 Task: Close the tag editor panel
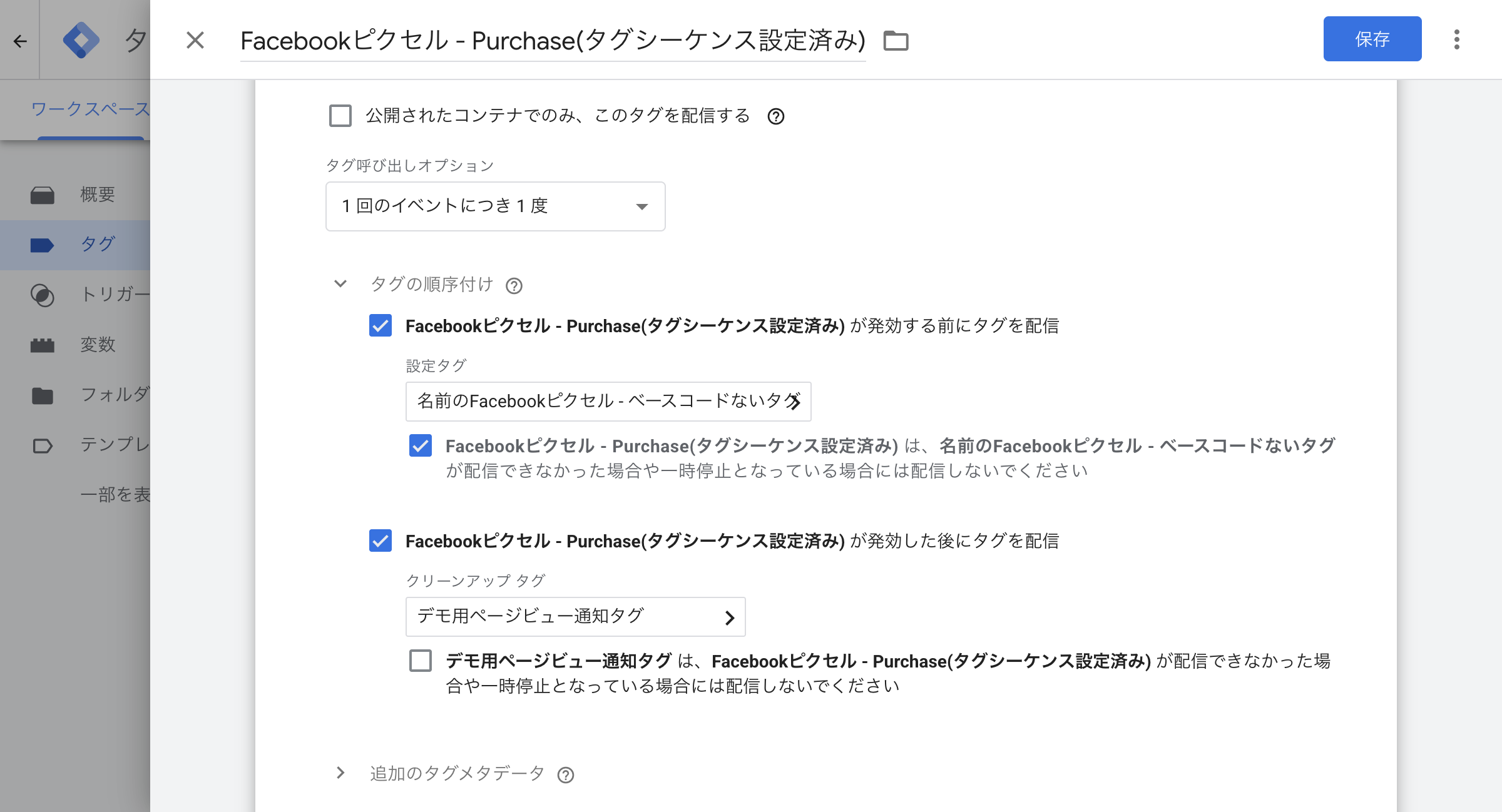coord(195,40)
